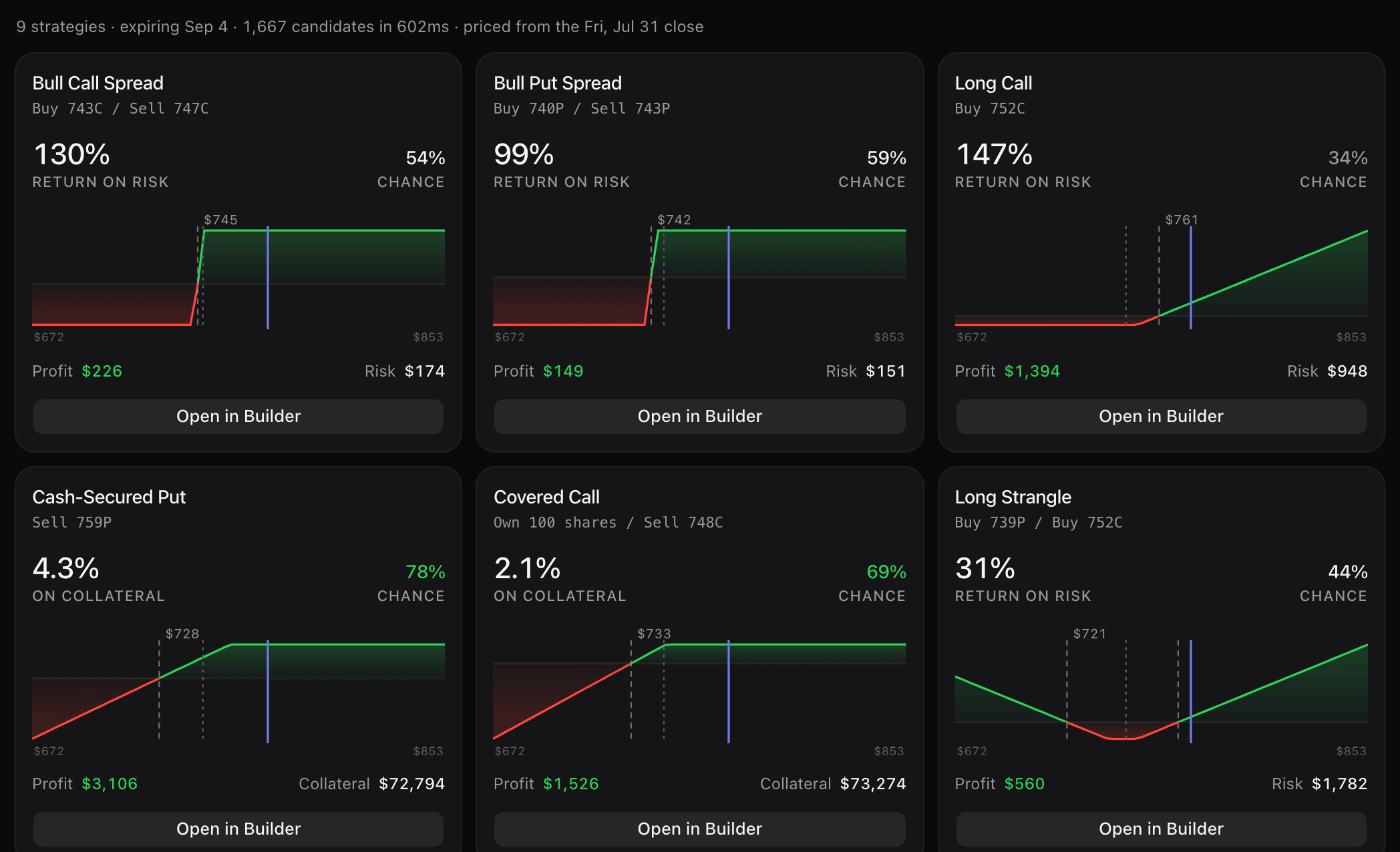The image size is (1400, 852).
Task: Open Bull Call Spread in Builder
Action: pos(238,416)
